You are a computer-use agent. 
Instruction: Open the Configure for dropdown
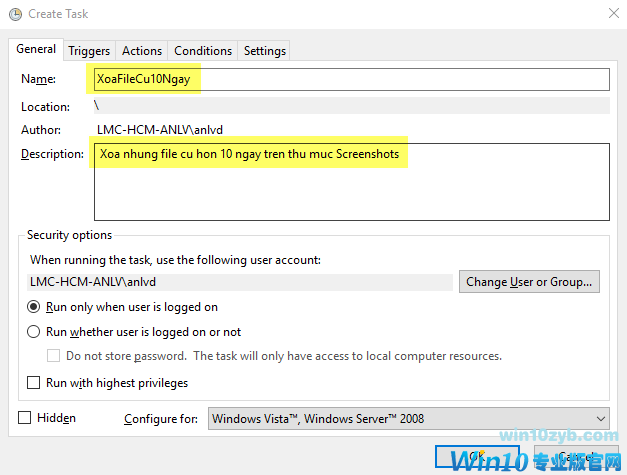coord(409,419)
